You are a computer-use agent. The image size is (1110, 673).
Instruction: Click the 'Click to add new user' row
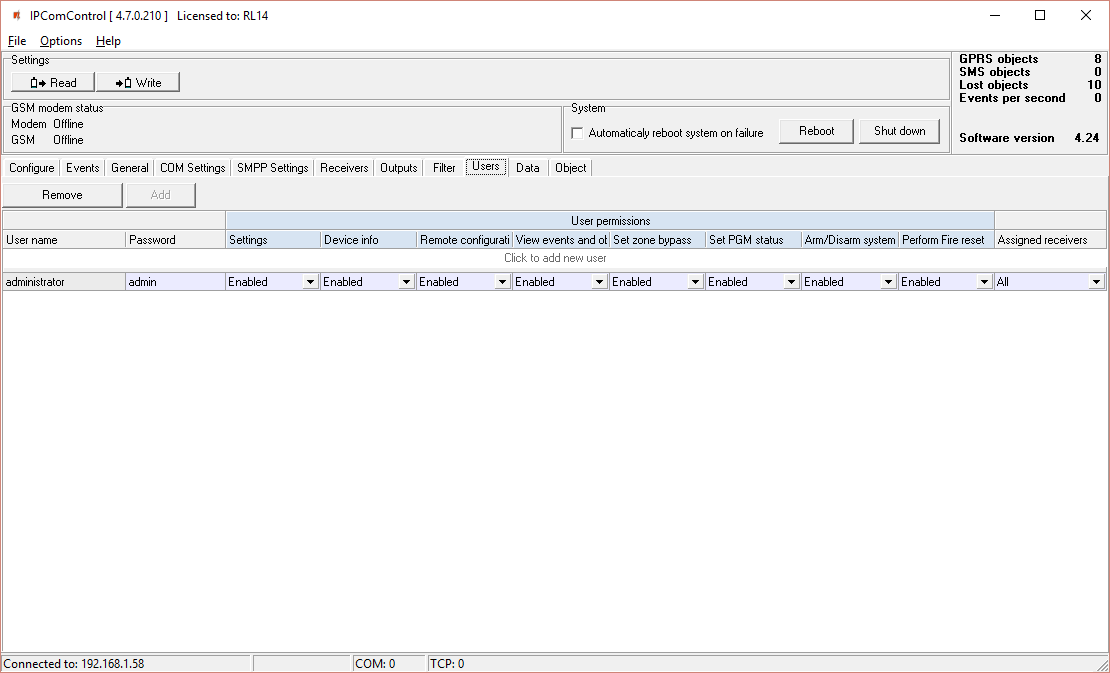point(554,258)
